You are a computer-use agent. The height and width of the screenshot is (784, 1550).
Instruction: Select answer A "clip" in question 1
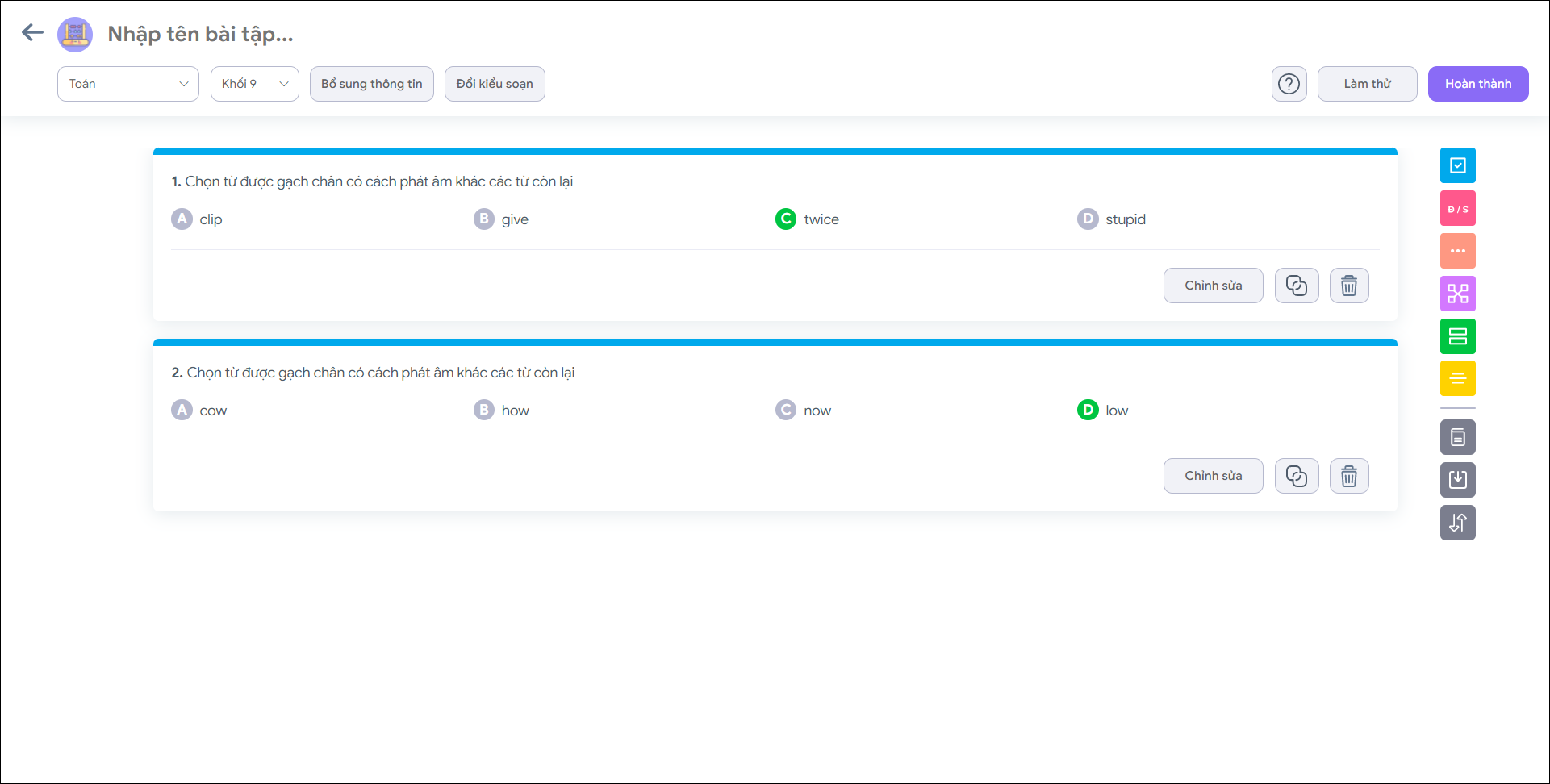182,219
